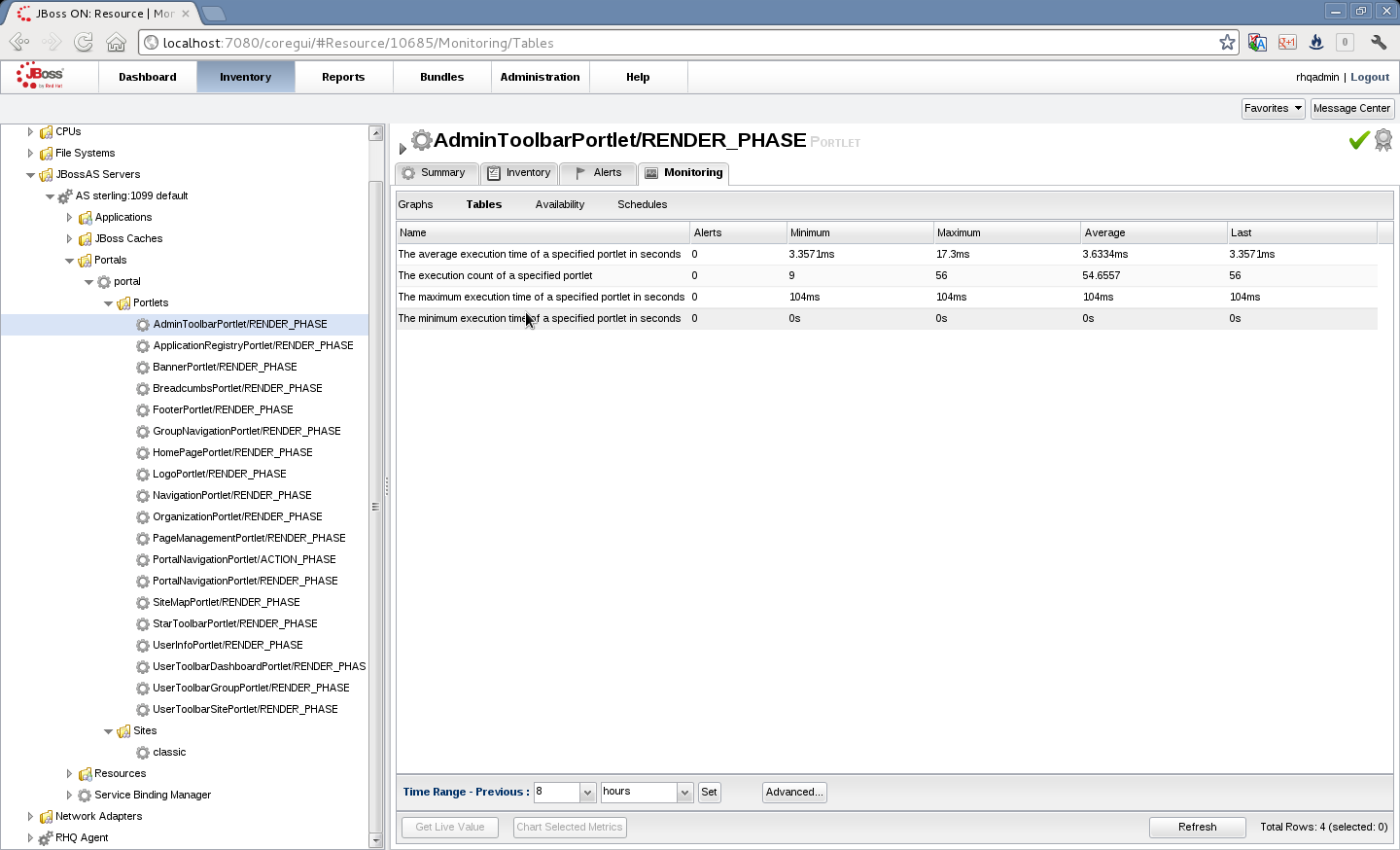Click the Network Adapters folder icon
This screenshot has width=1400, height=850.
(46, 817)
